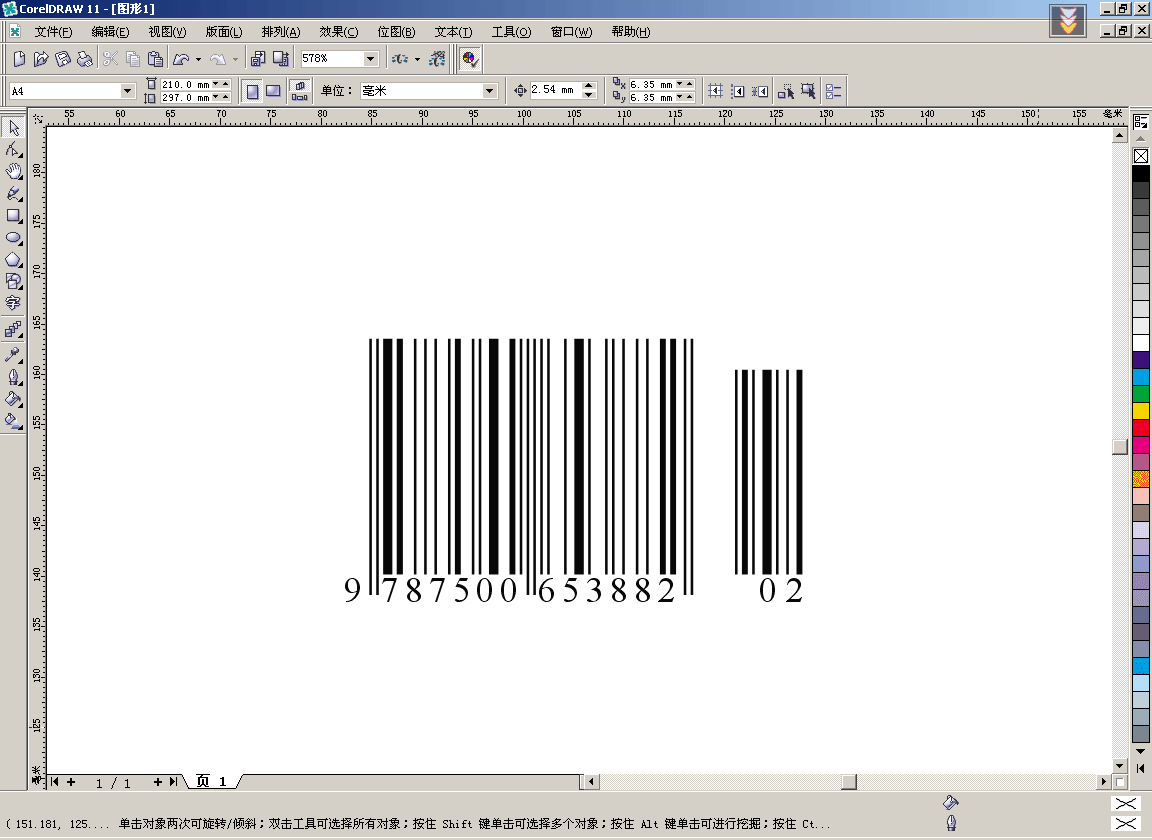Click the Import icon
This screenshot has height=840, width=1152.
258,59
